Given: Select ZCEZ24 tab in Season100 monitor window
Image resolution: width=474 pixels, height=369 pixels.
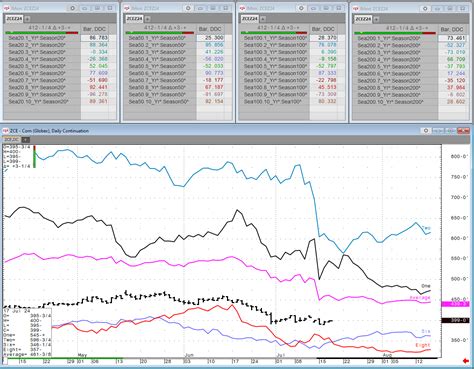Looking at the screenshot, I should click(x=250, y=19).
